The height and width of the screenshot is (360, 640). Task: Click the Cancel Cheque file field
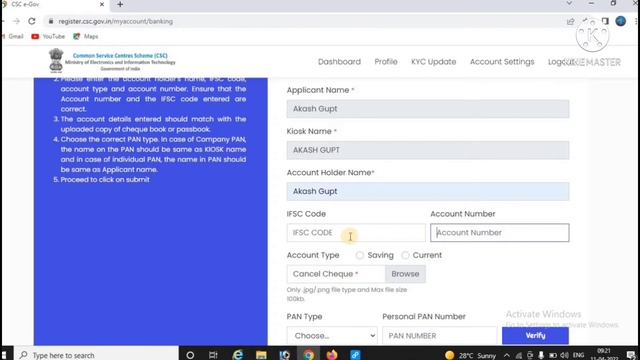(x=336, y=274)
